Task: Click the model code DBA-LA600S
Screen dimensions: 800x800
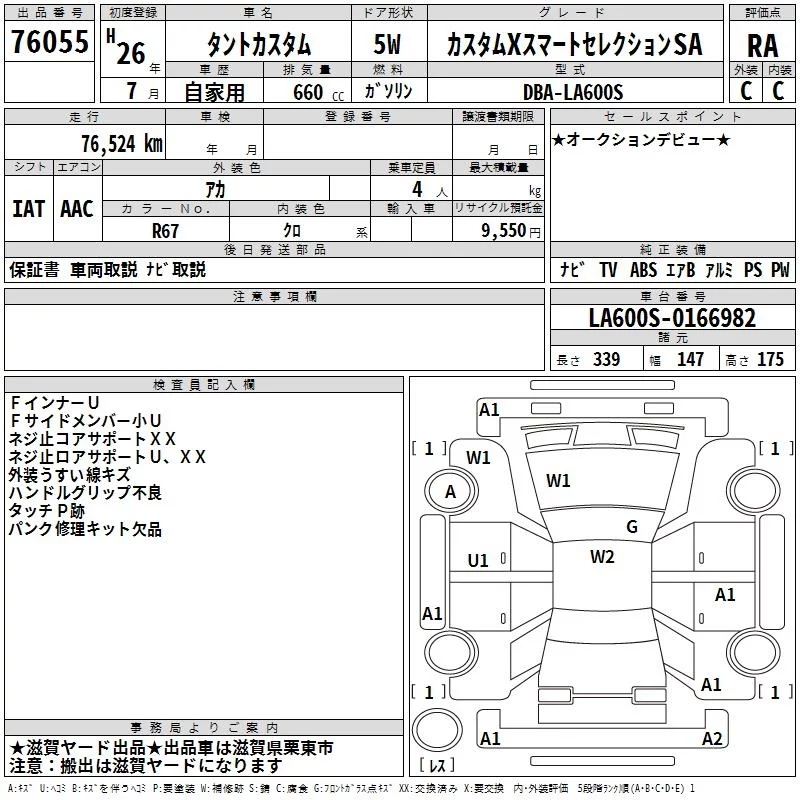Action: 573,92
